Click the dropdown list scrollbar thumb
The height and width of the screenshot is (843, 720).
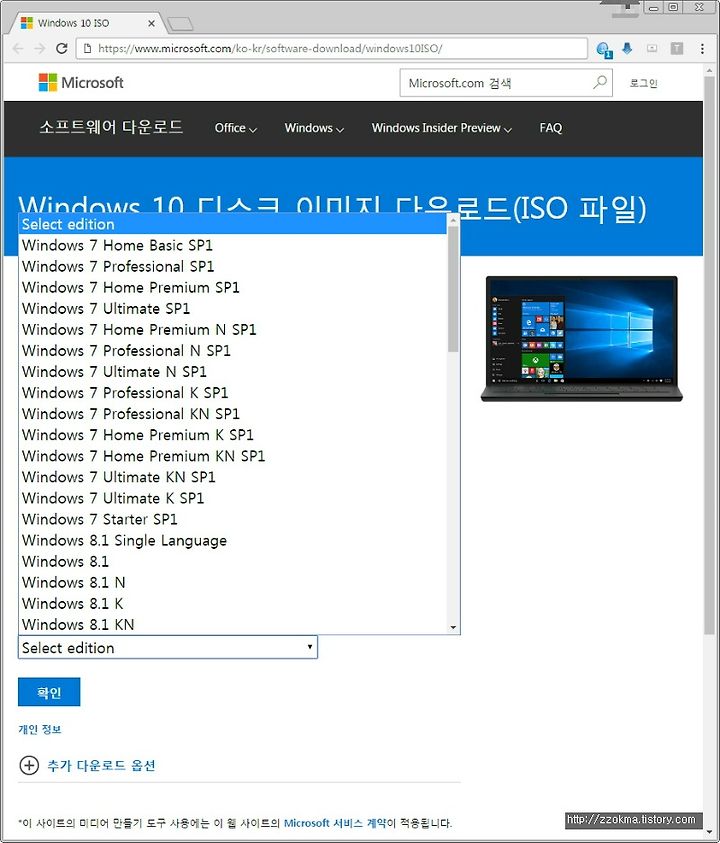coord(453,289)
